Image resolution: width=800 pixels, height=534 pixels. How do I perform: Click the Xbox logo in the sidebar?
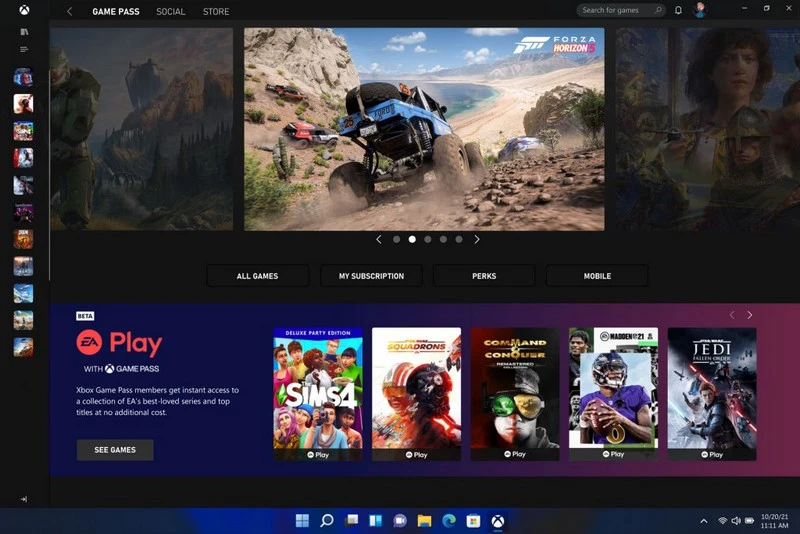tap(24, 11)
